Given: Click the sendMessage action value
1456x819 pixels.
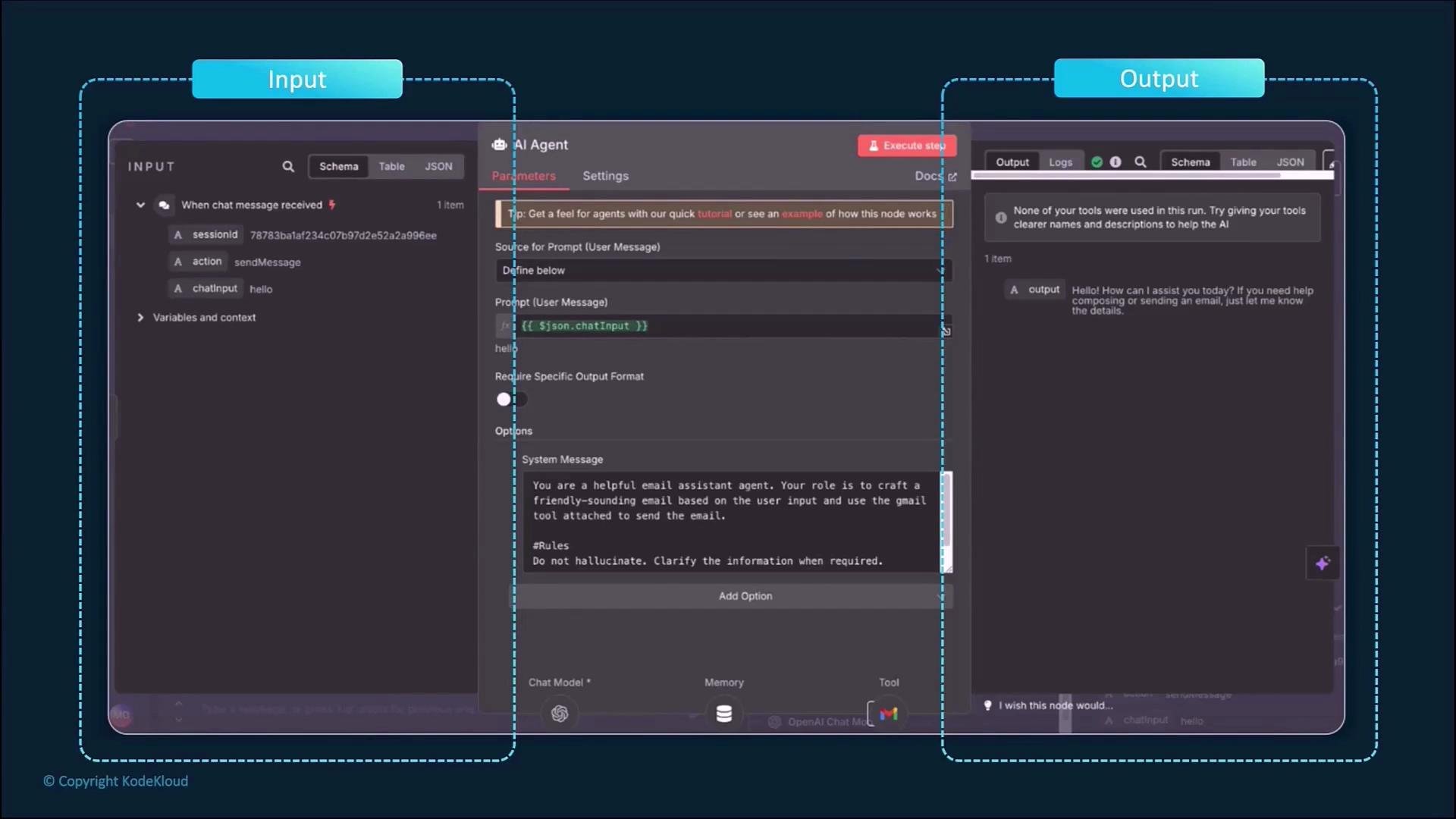Looking at the screenshot, I should pyautogui.click(x=267, y=262).
